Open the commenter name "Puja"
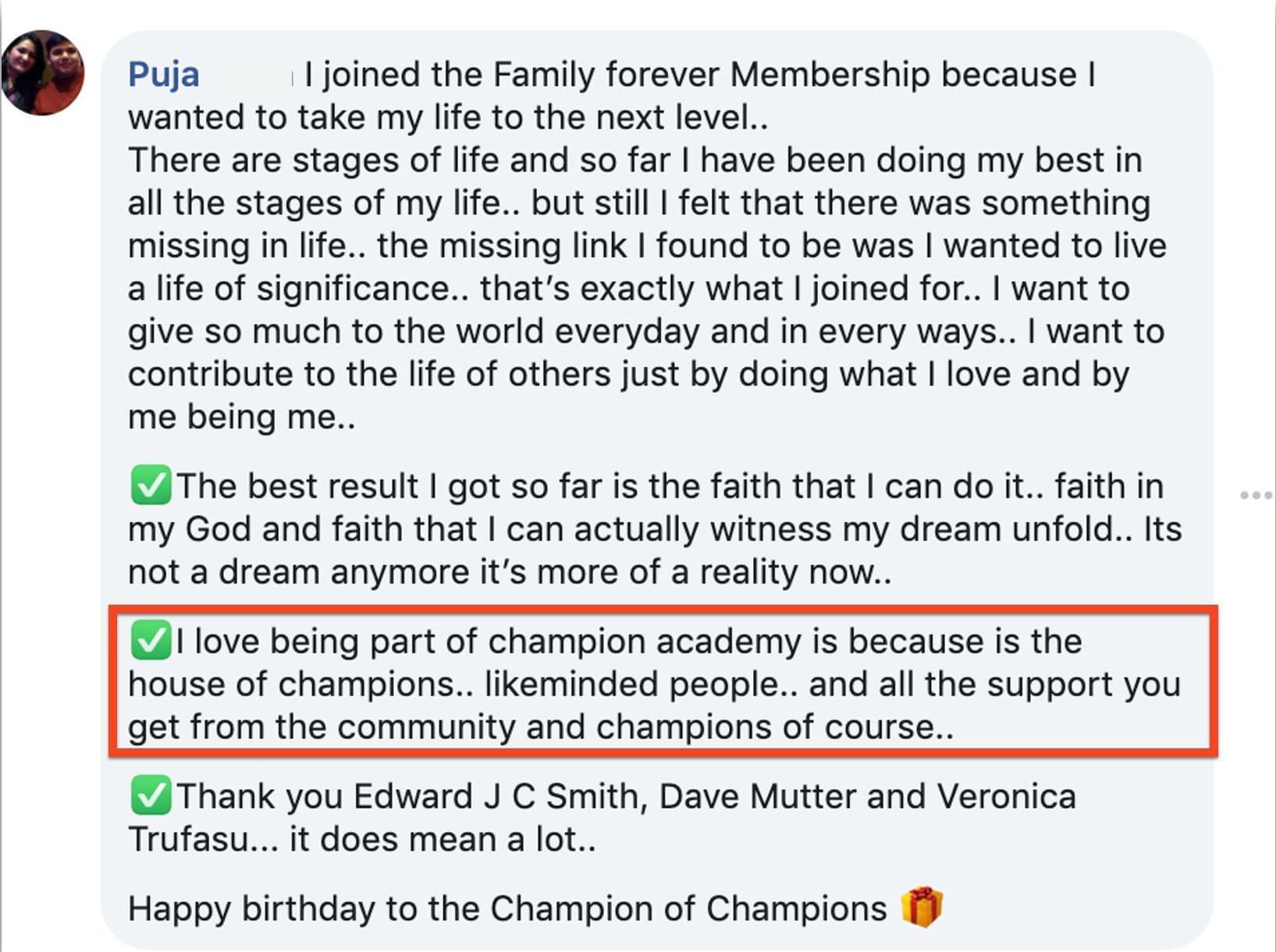This screenshot has height=952, width=1276. 164,75
